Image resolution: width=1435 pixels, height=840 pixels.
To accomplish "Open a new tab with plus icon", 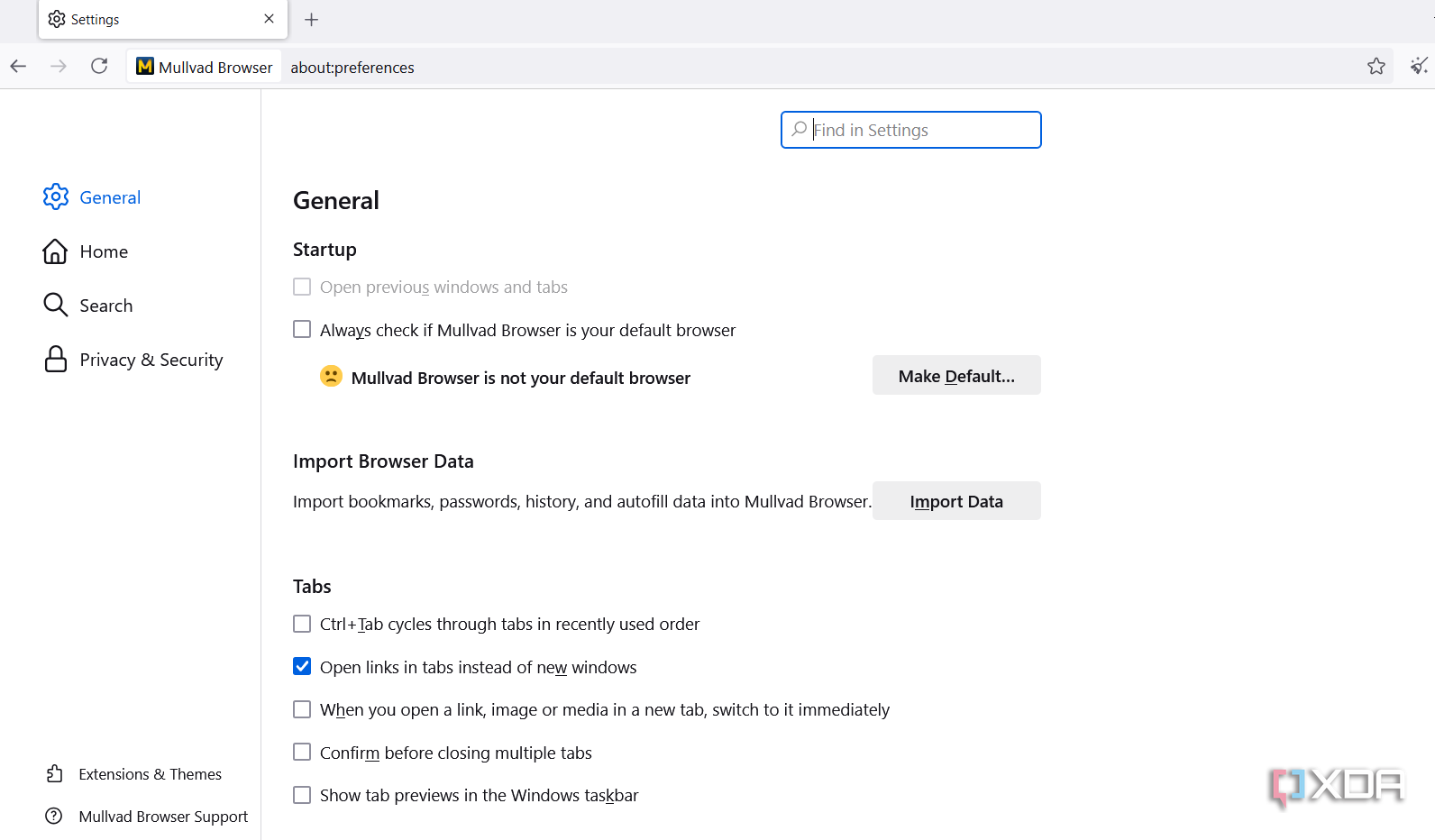I will coord(311,19).
